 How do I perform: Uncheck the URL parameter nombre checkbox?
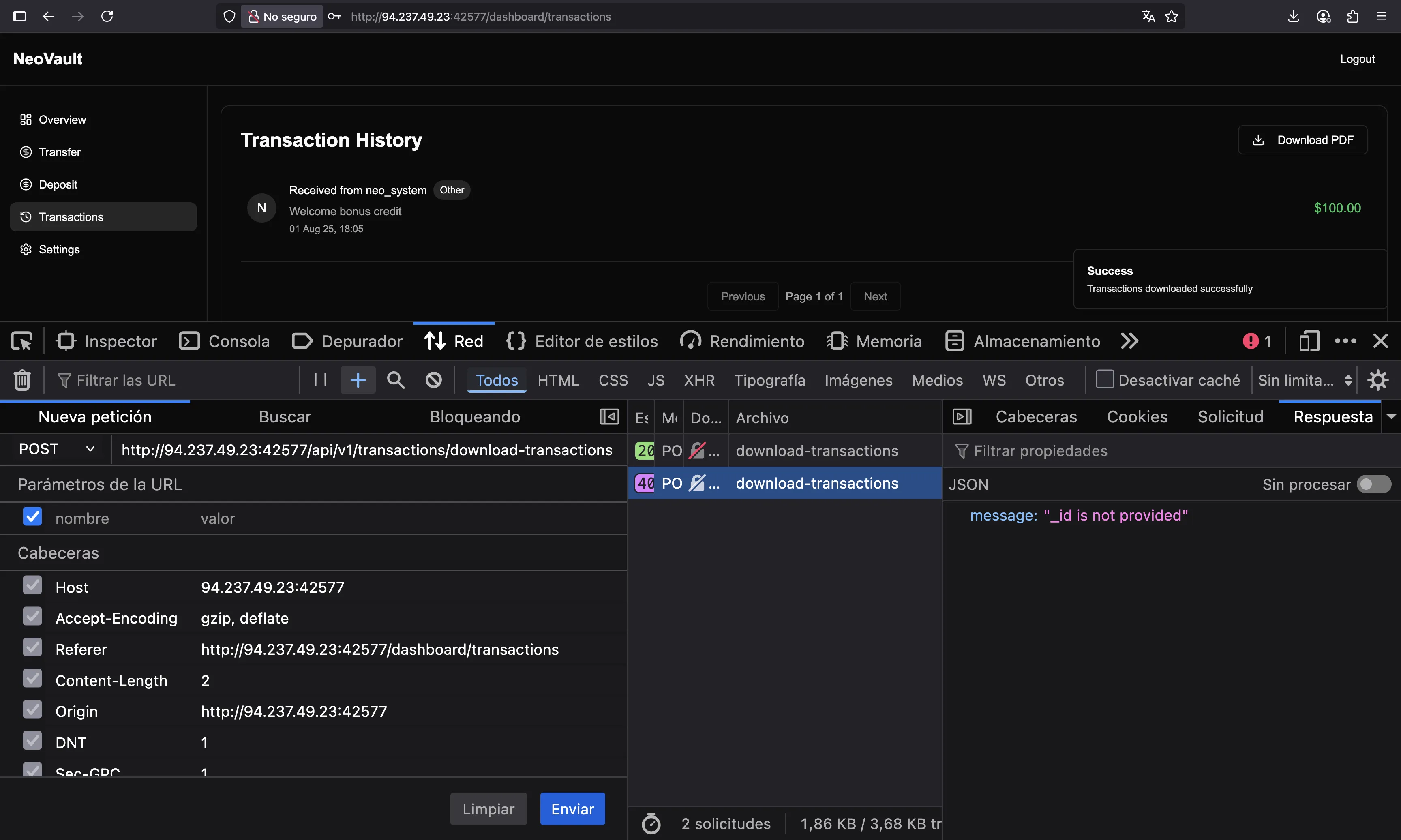pyautogui.click(x=32, y=517)
